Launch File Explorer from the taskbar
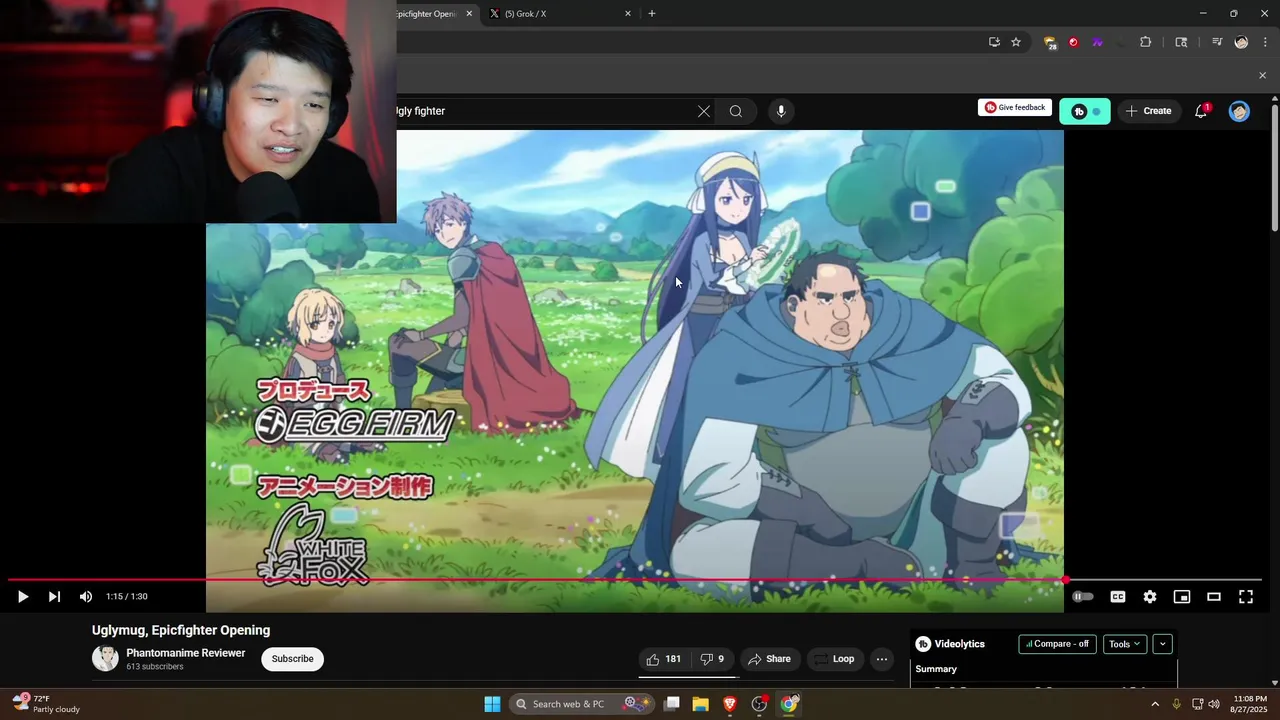Image resolution: width=1280 pixels, height=720 pixels. click(701, 704)
